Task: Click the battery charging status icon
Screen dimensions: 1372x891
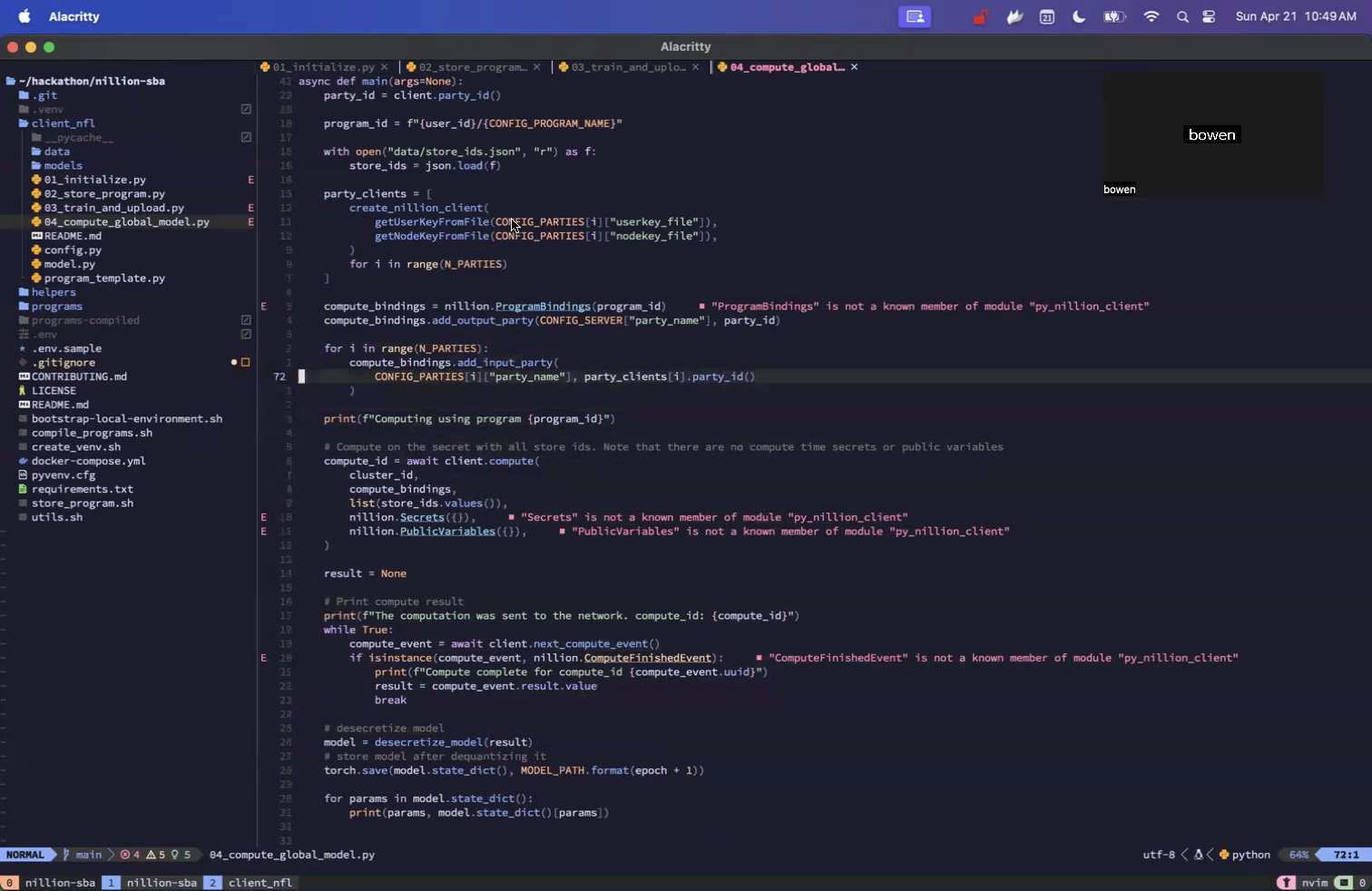Action: [x=1114, y=16]
